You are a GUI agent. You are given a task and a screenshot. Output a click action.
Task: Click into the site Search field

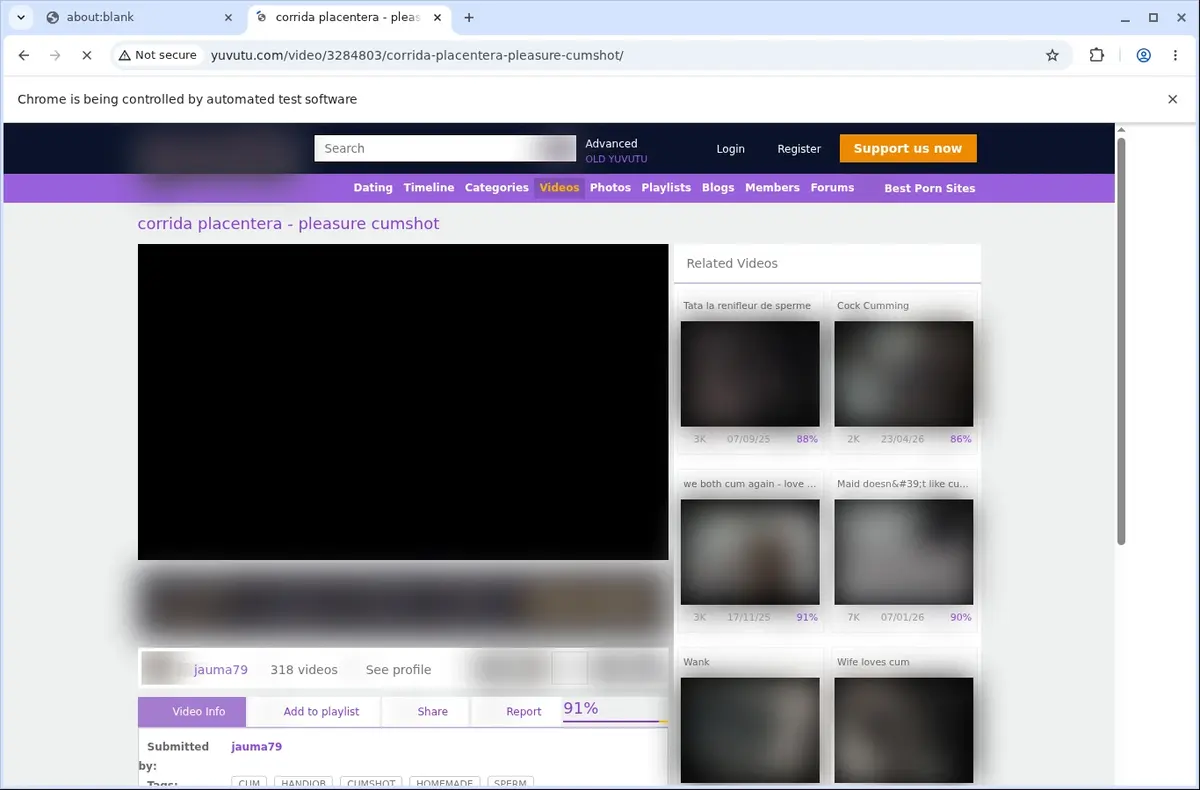pos(445,148)
